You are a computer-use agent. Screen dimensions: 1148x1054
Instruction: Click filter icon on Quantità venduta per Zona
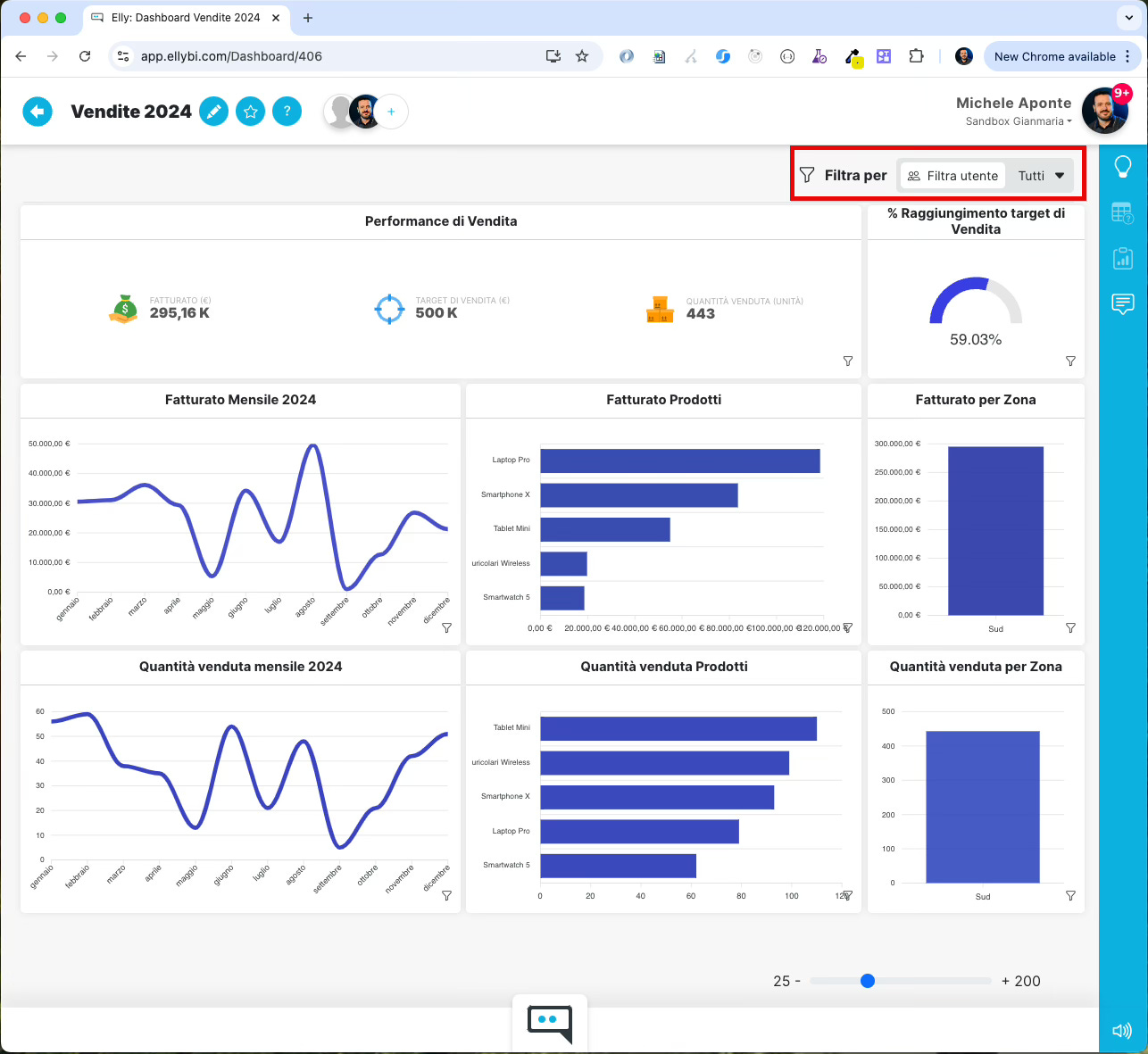(1070, 895)
